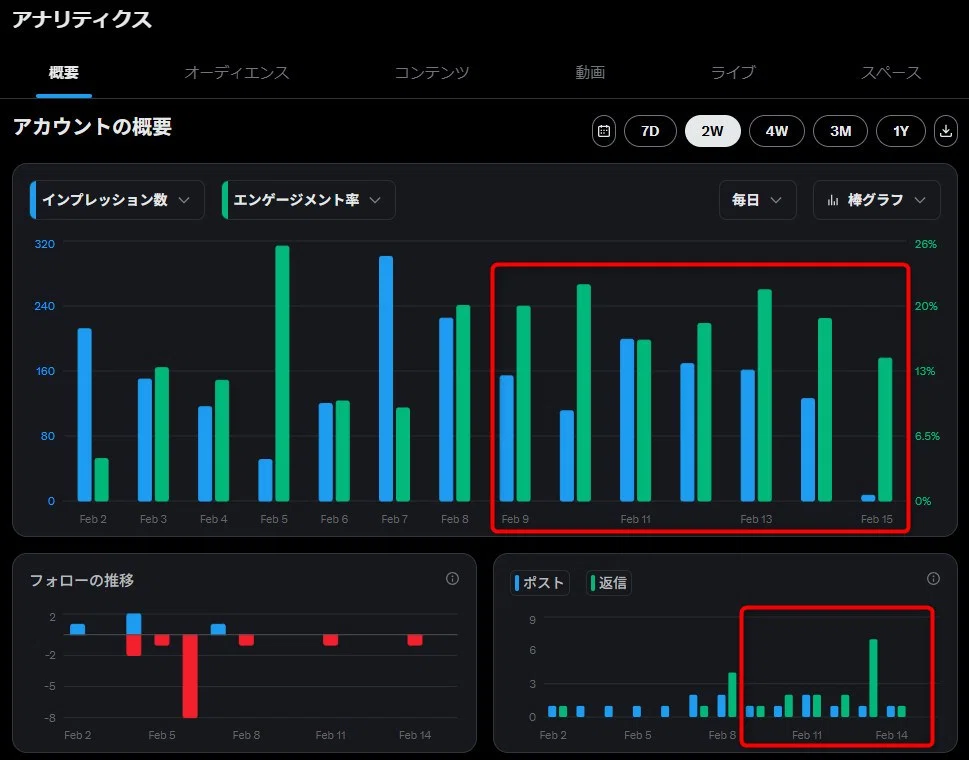Switch to the 動画 tab
Image resolution: width=969 pixels, height=760 pixels.
pos(590,72)
